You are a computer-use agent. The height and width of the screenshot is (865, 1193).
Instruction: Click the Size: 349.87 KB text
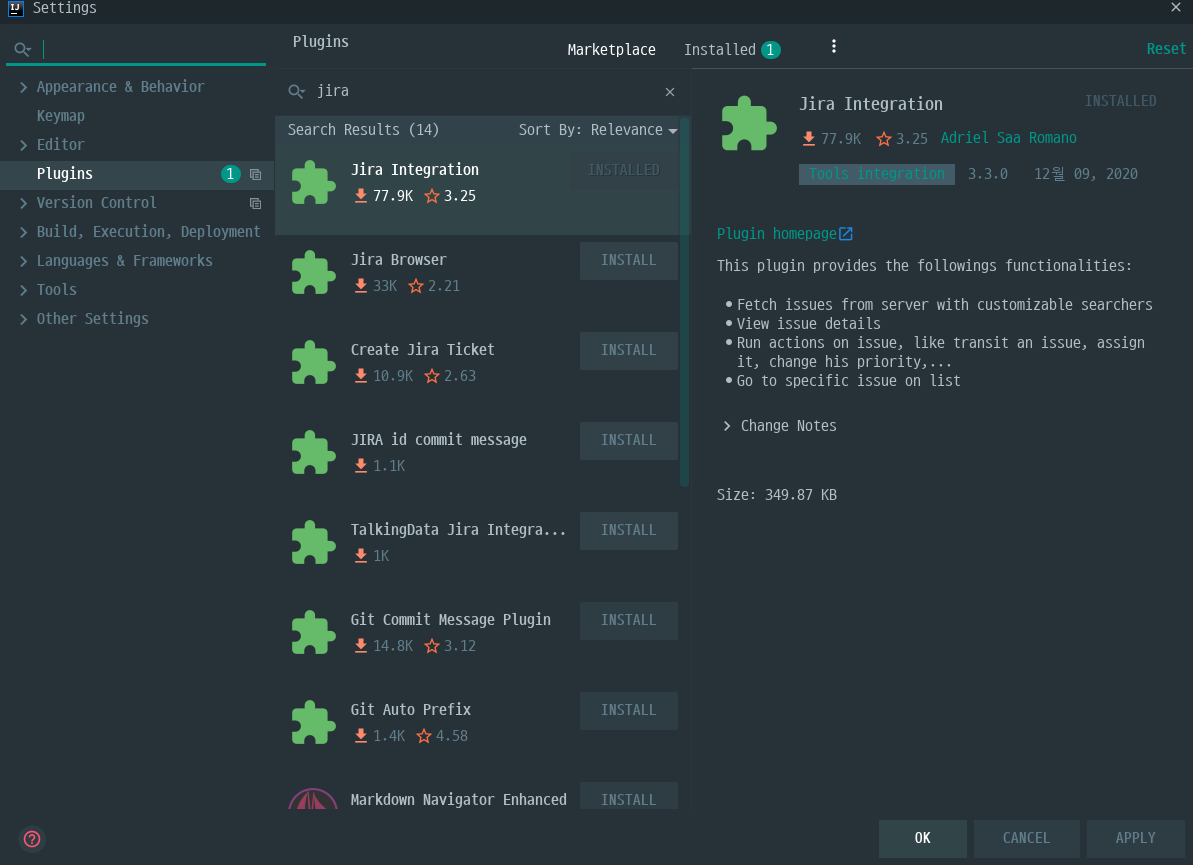pos(776,495)
